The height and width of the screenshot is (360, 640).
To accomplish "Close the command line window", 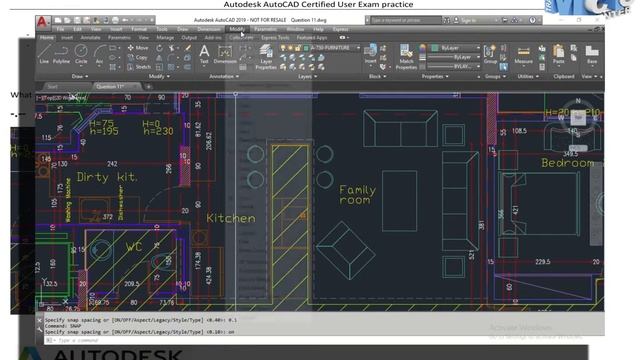I will (x=40, y=320).
